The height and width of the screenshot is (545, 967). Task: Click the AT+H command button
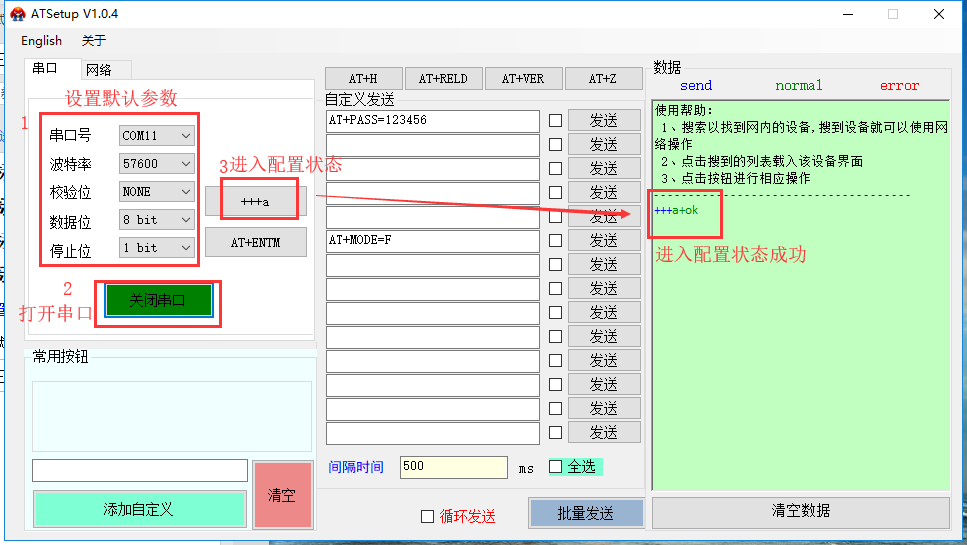(362, 79)
